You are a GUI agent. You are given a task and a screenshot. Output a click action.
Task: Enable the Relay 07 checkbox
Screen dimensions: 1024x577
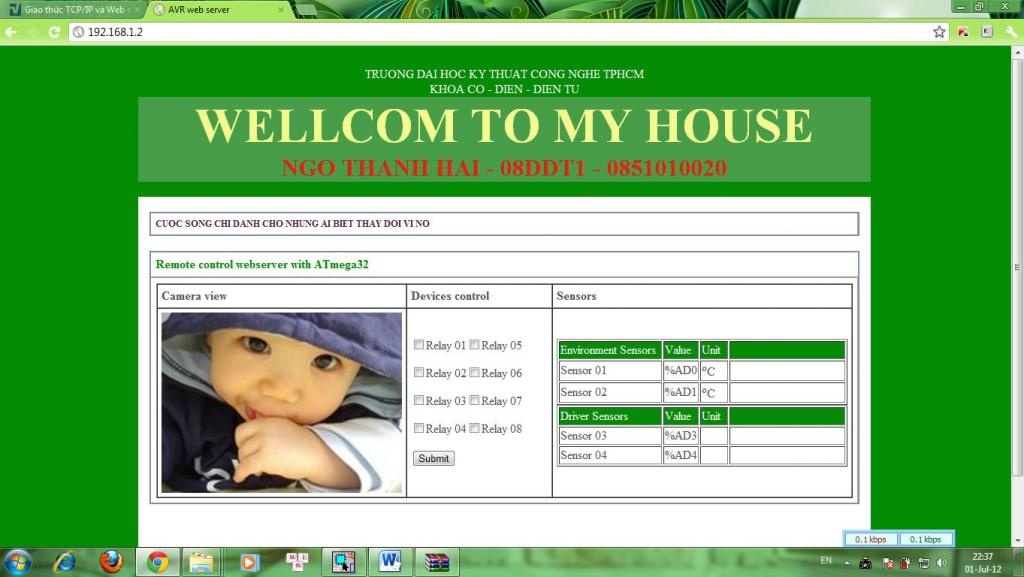point(474,400)
